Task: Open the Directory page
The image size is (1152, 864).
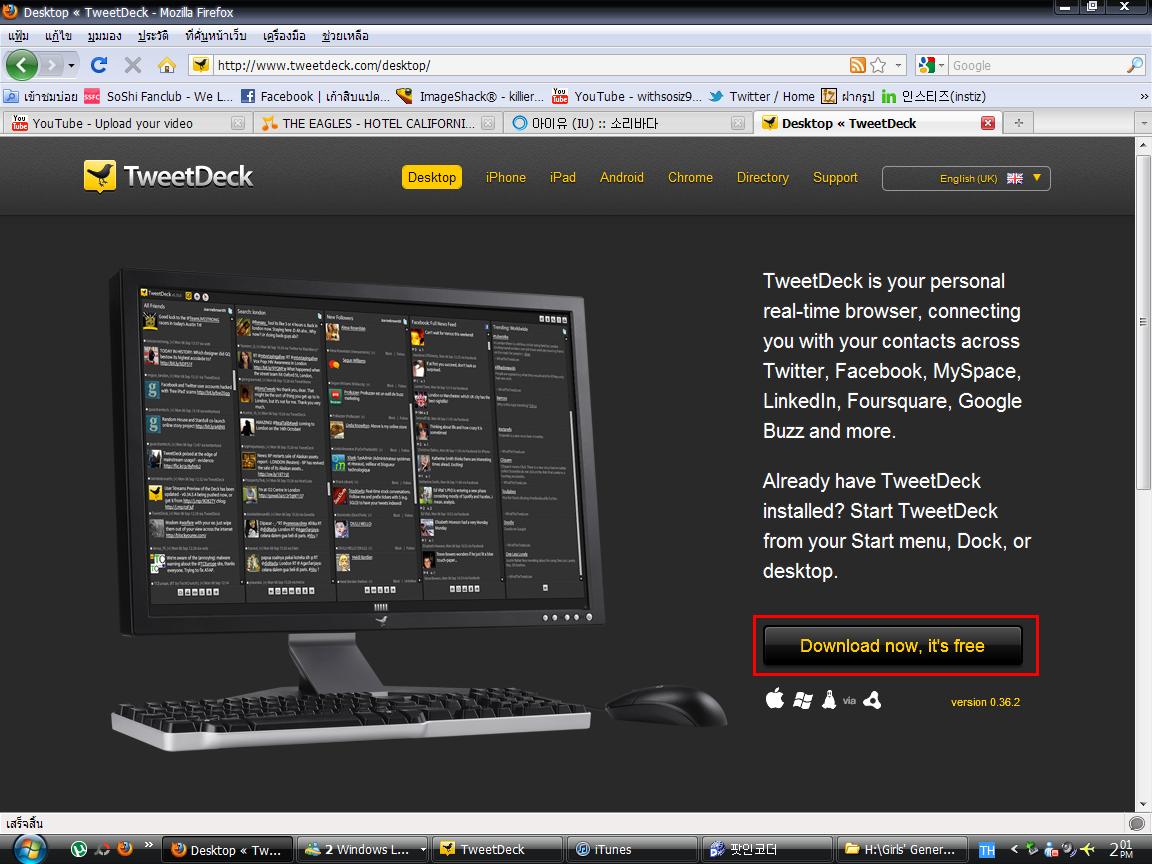Action: 763,177
